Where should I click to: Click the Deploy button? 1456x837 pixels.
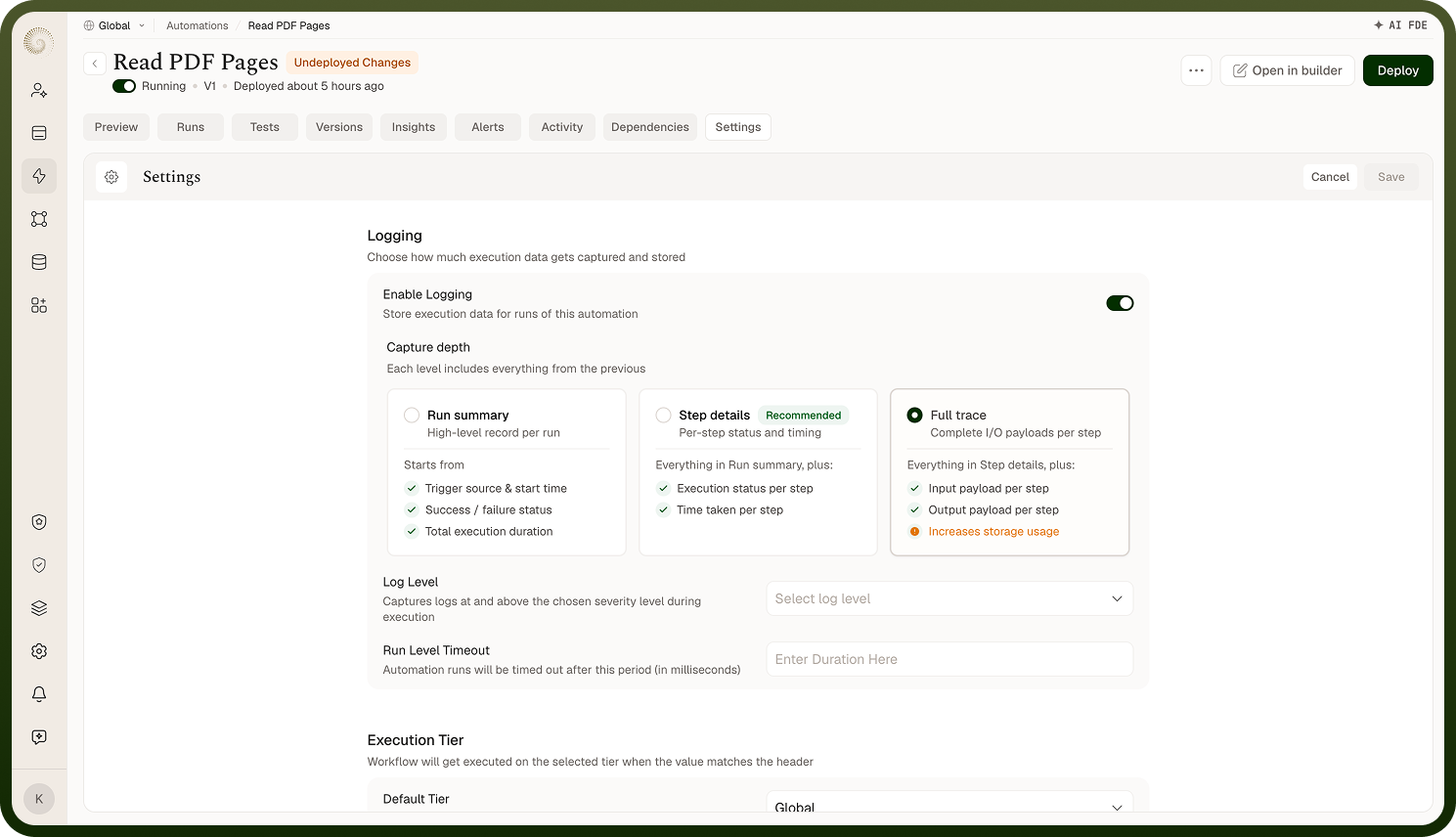(x=1397, y=70)
